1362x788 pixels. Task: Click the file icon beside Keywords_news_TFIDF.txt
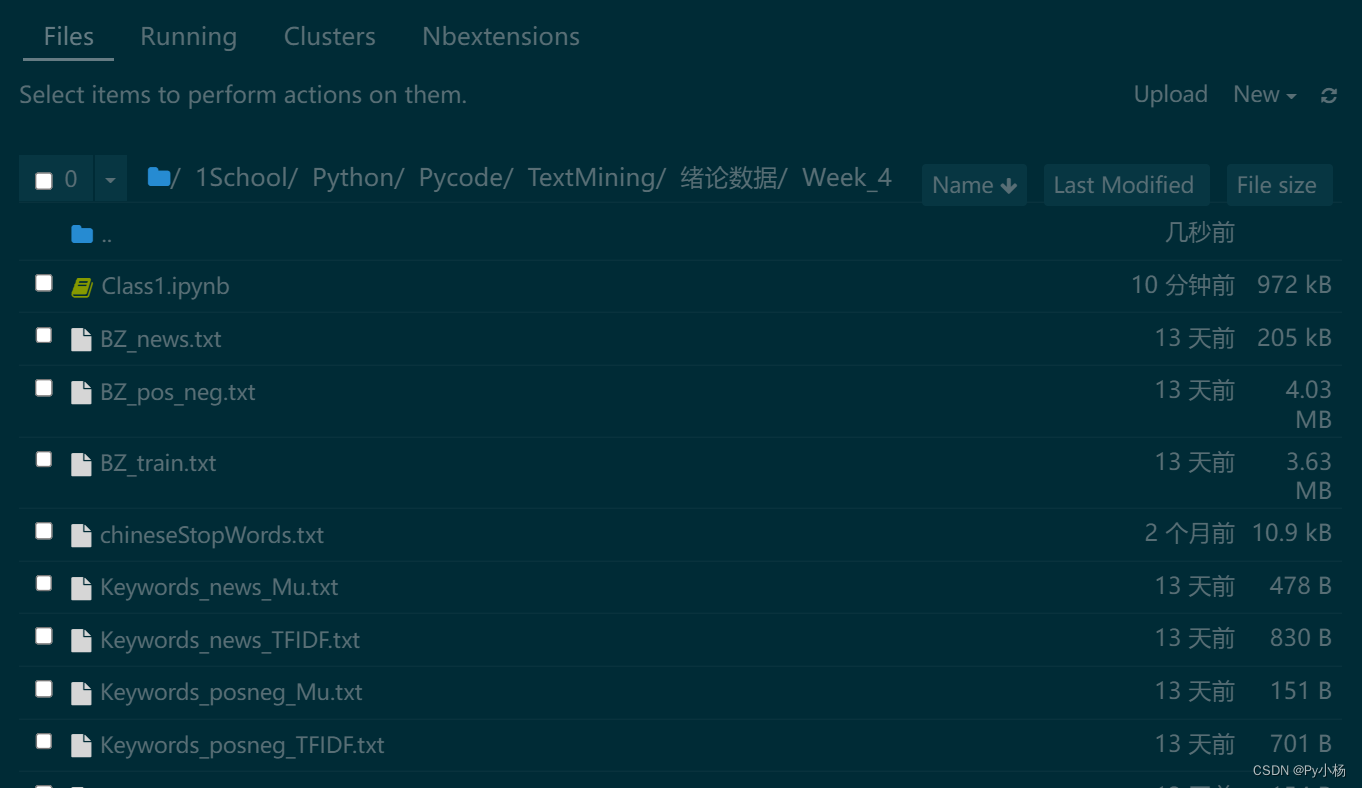[81, 640]
